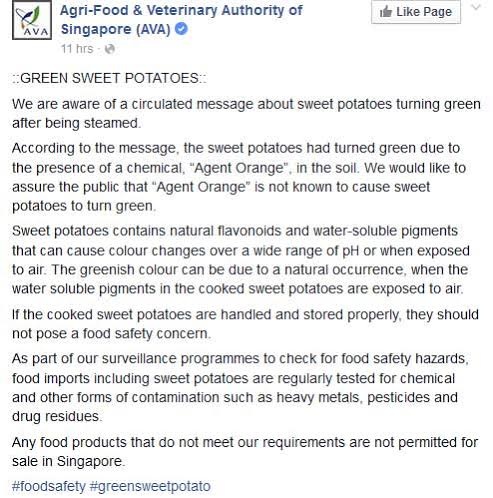This screenshot has height=498, width=493.
Task: Click the first quoted Agent Orange phrase
Action: 239,168
